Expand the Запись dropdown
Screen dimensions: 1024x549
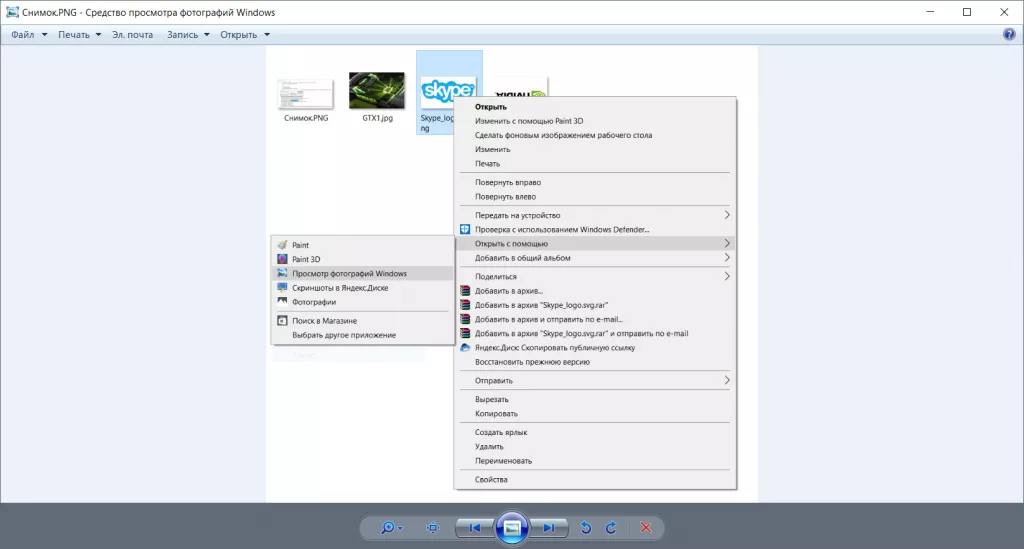(187, 35)
